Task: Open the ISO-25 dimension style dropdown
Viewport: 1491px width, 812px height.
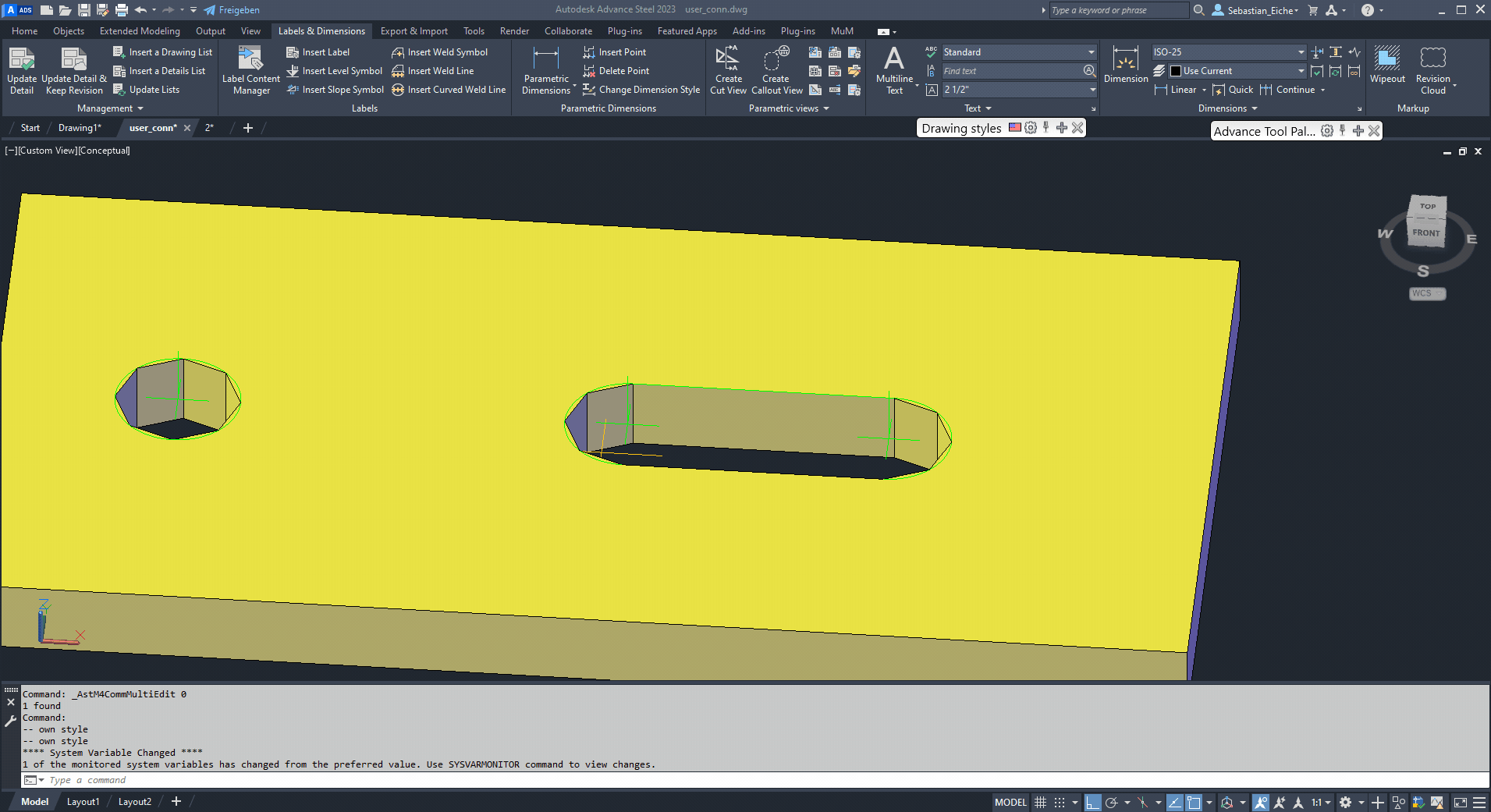Action: 1299,51
